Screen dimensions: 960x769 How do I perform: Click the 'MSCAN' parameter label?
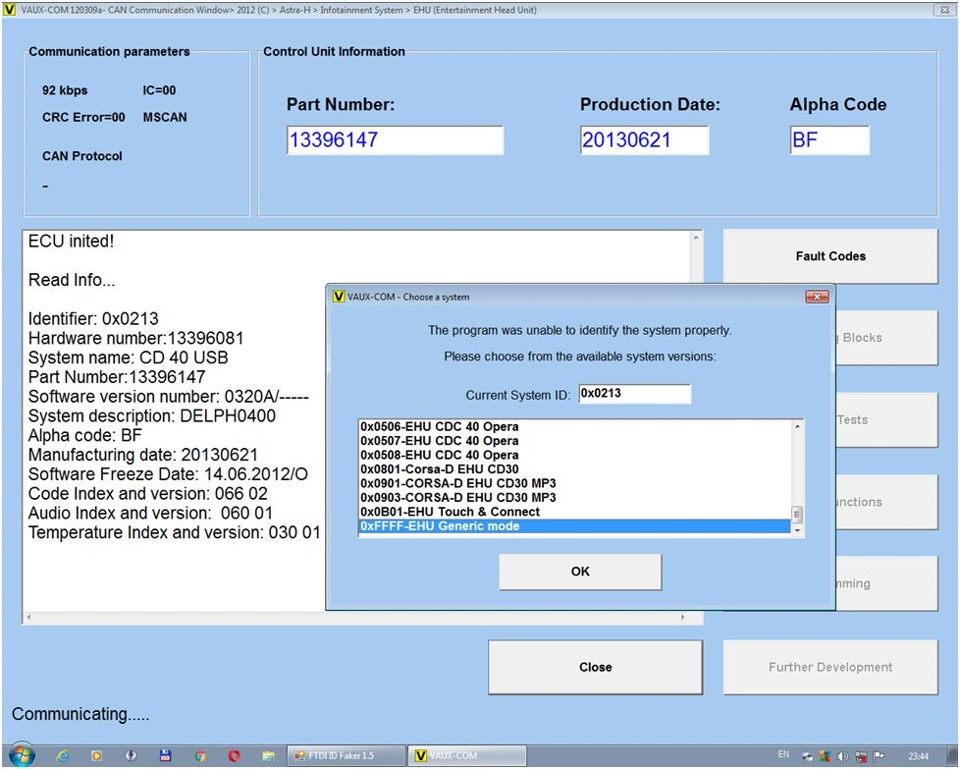165,118
